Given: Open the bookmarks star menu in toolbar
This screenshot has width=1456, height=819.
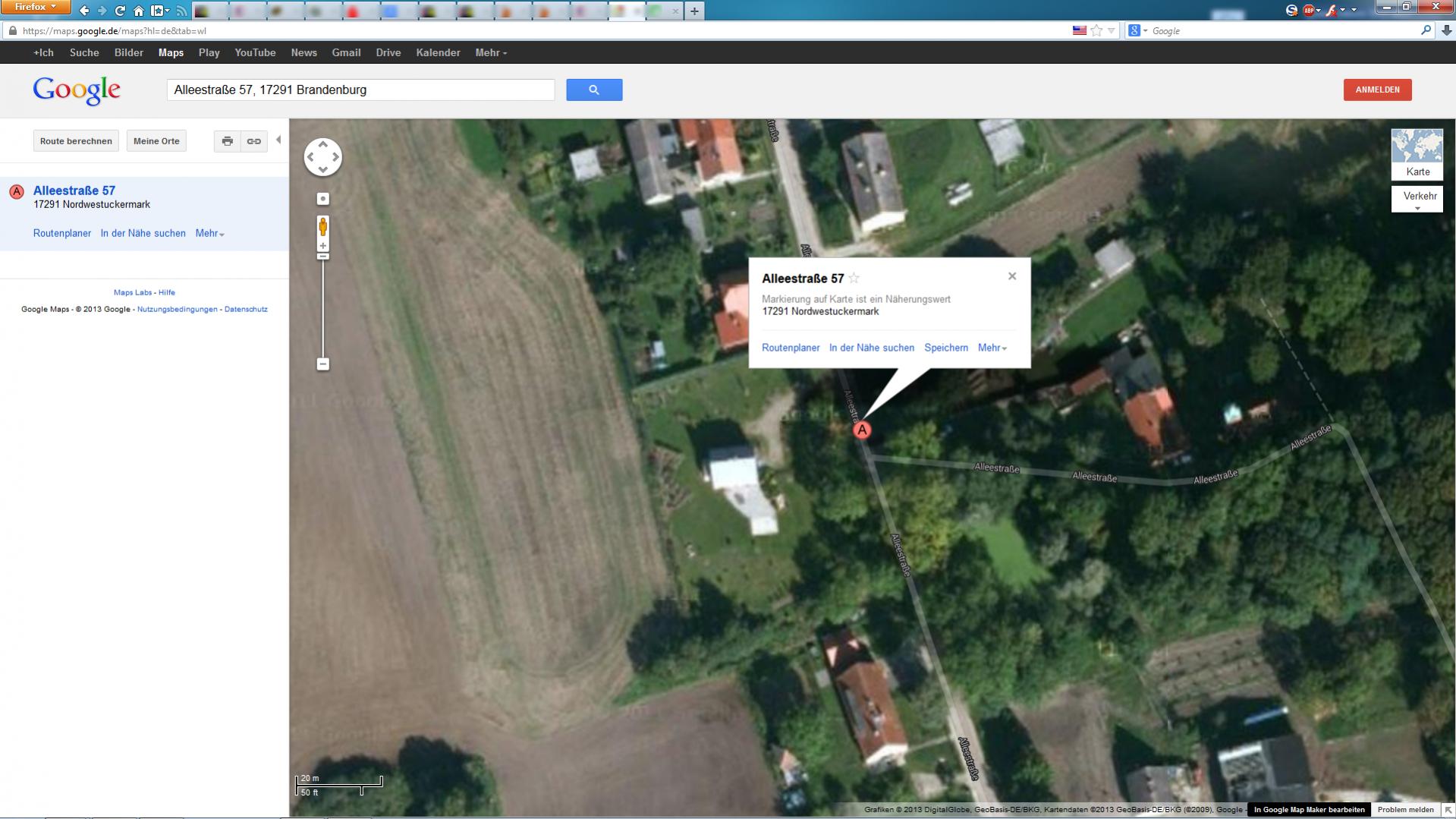Looking at the screenshot, I should coord(159,11).
